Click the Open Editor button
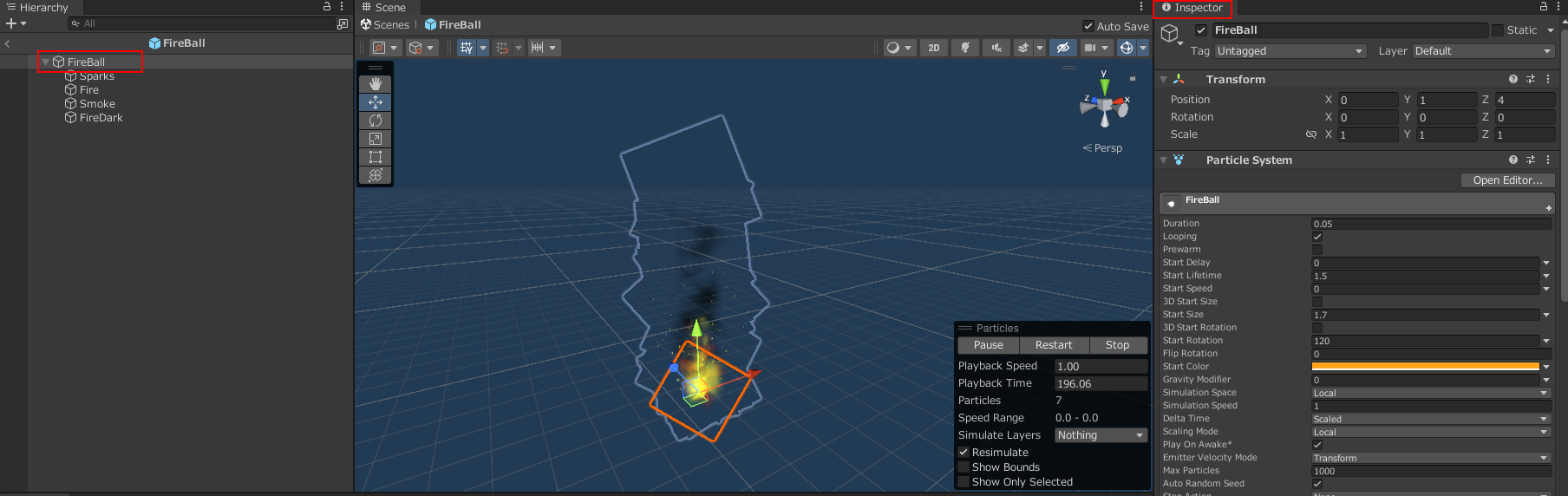Image resolution: width=1568 pixels, height=496 pixels. point(1507,180)
